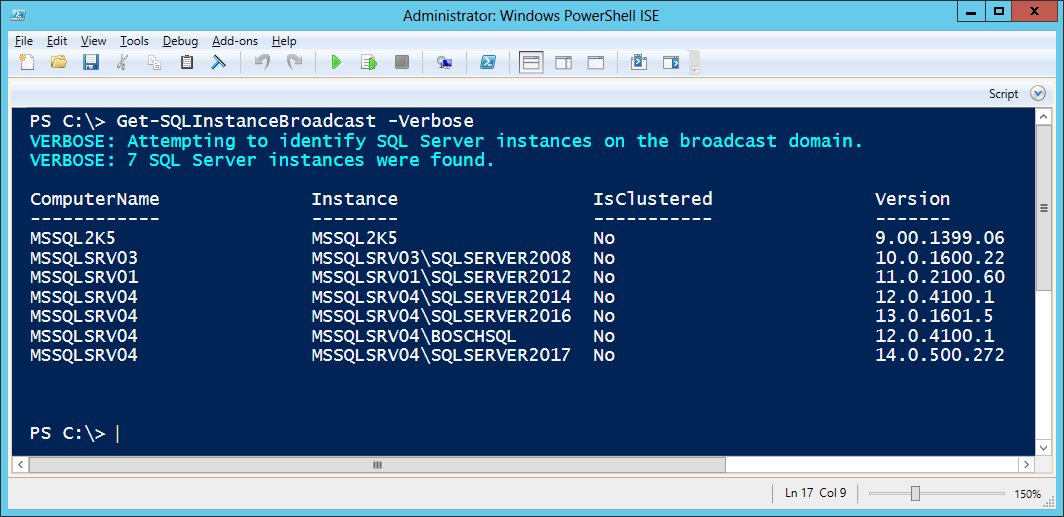The image size is (1064, 517).
Task: Click the IsClustered column header
Action: click(653, 199)
